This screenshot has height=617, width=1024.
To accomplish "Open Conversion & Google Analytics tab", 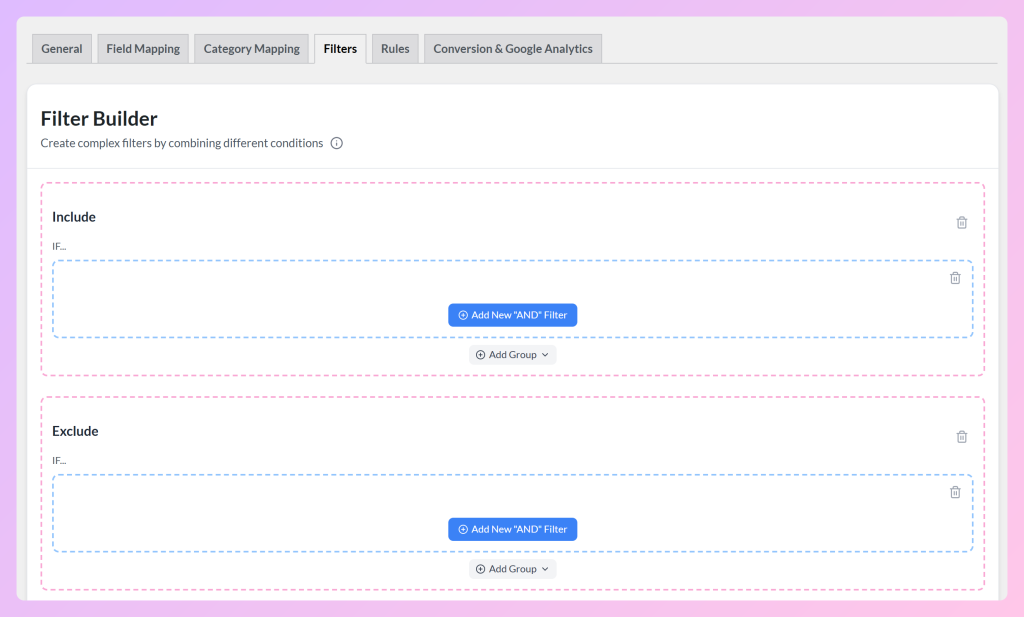I will (x=513, y=49).
